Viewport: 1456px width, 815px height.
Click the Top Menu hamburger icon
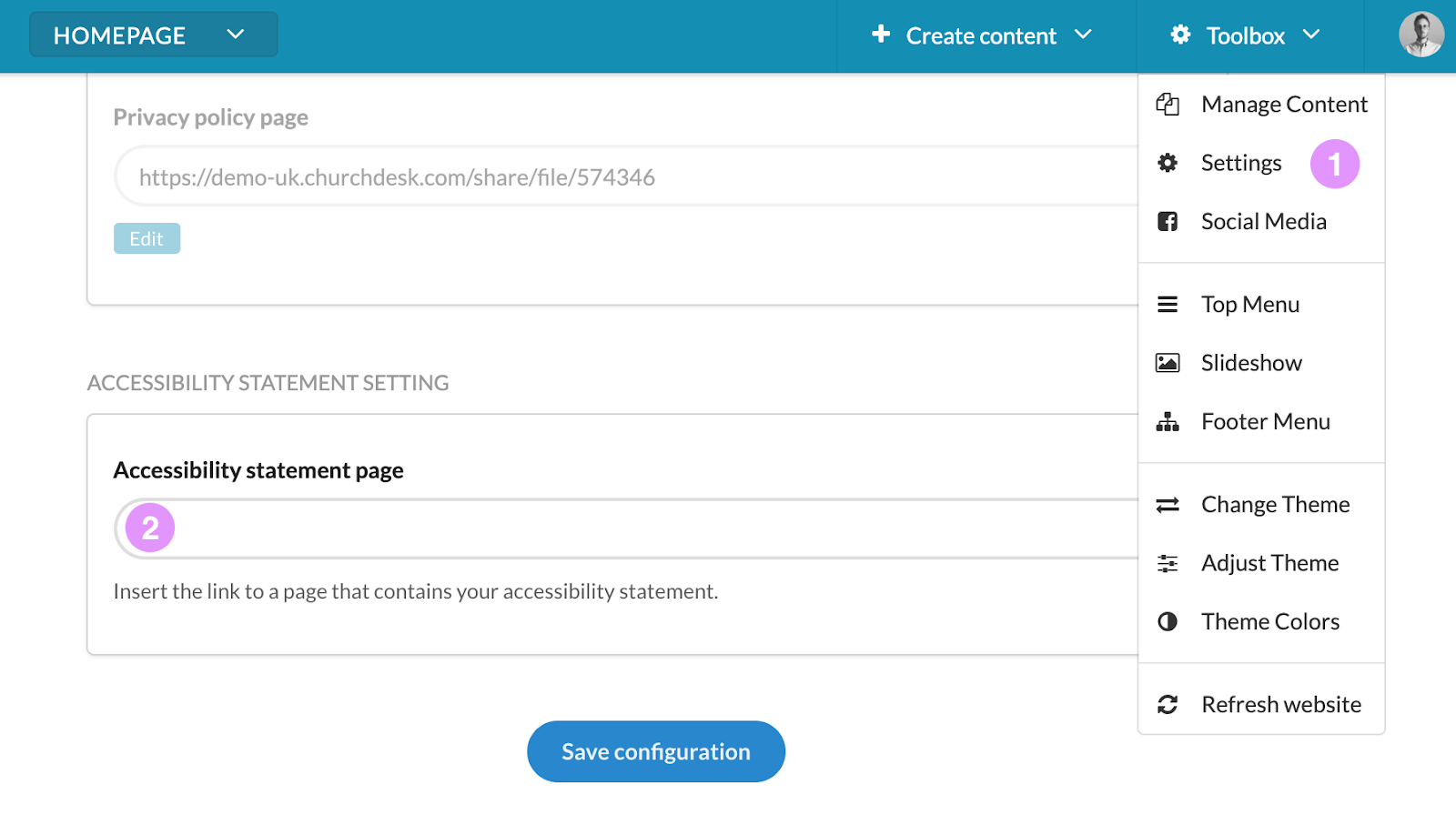click(1168, 305)
